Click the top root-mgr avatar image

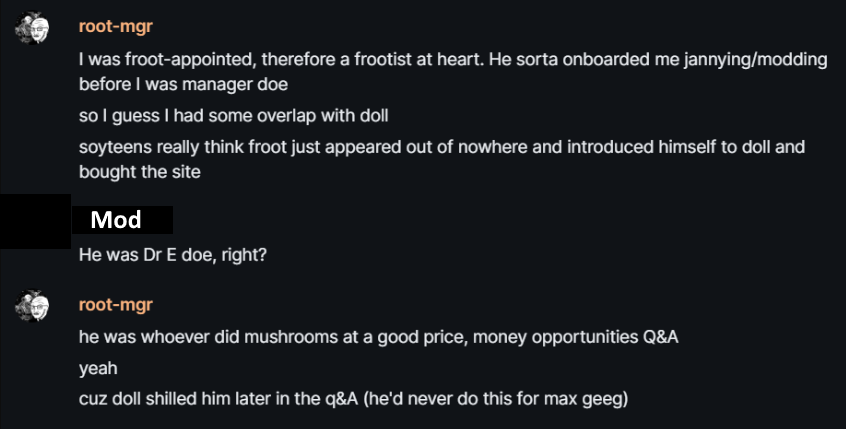click(x=33, y=30)
